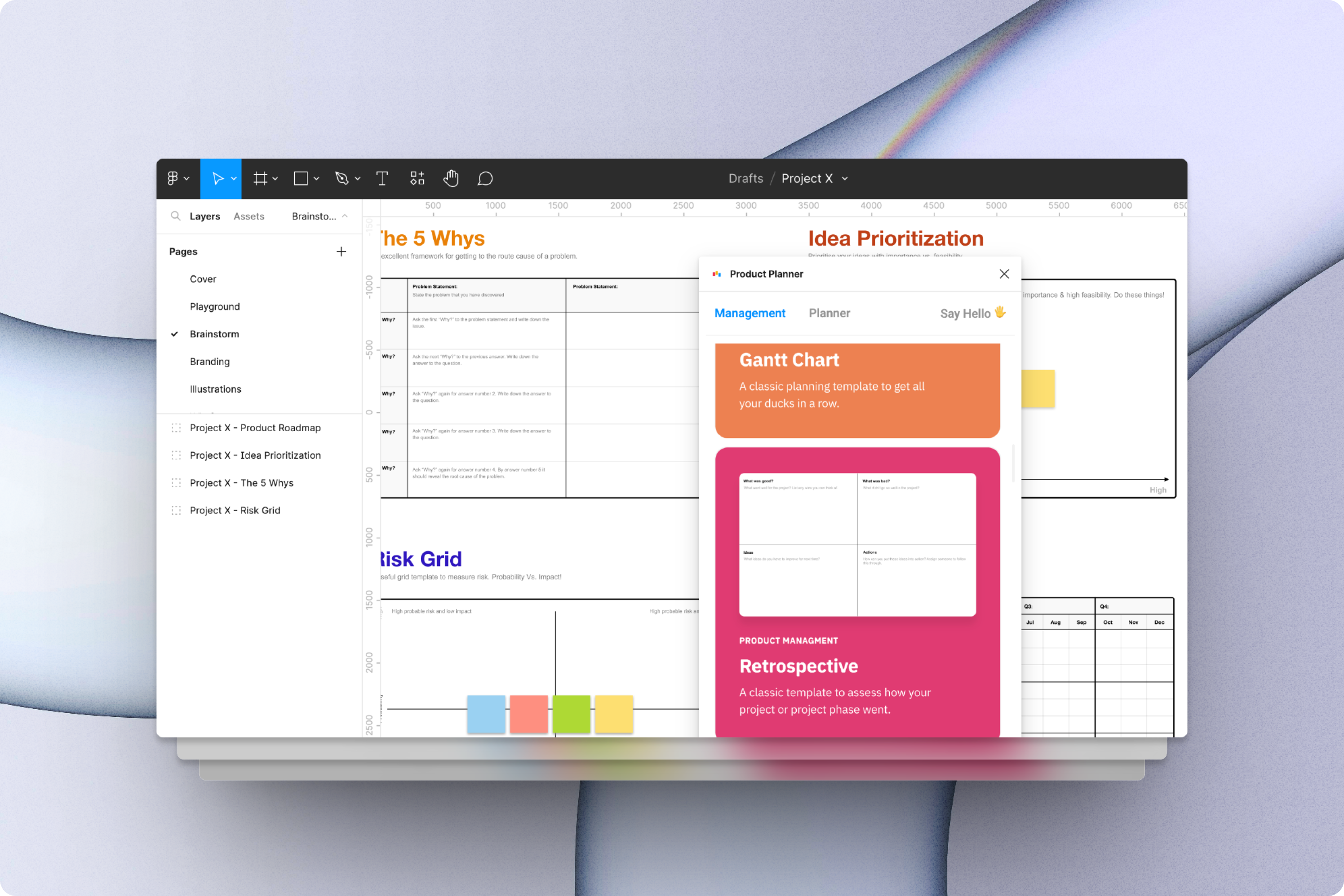Open the resources panel icon
The width and height of the screenshot is (1344, 896).
[x=417, y=178]
